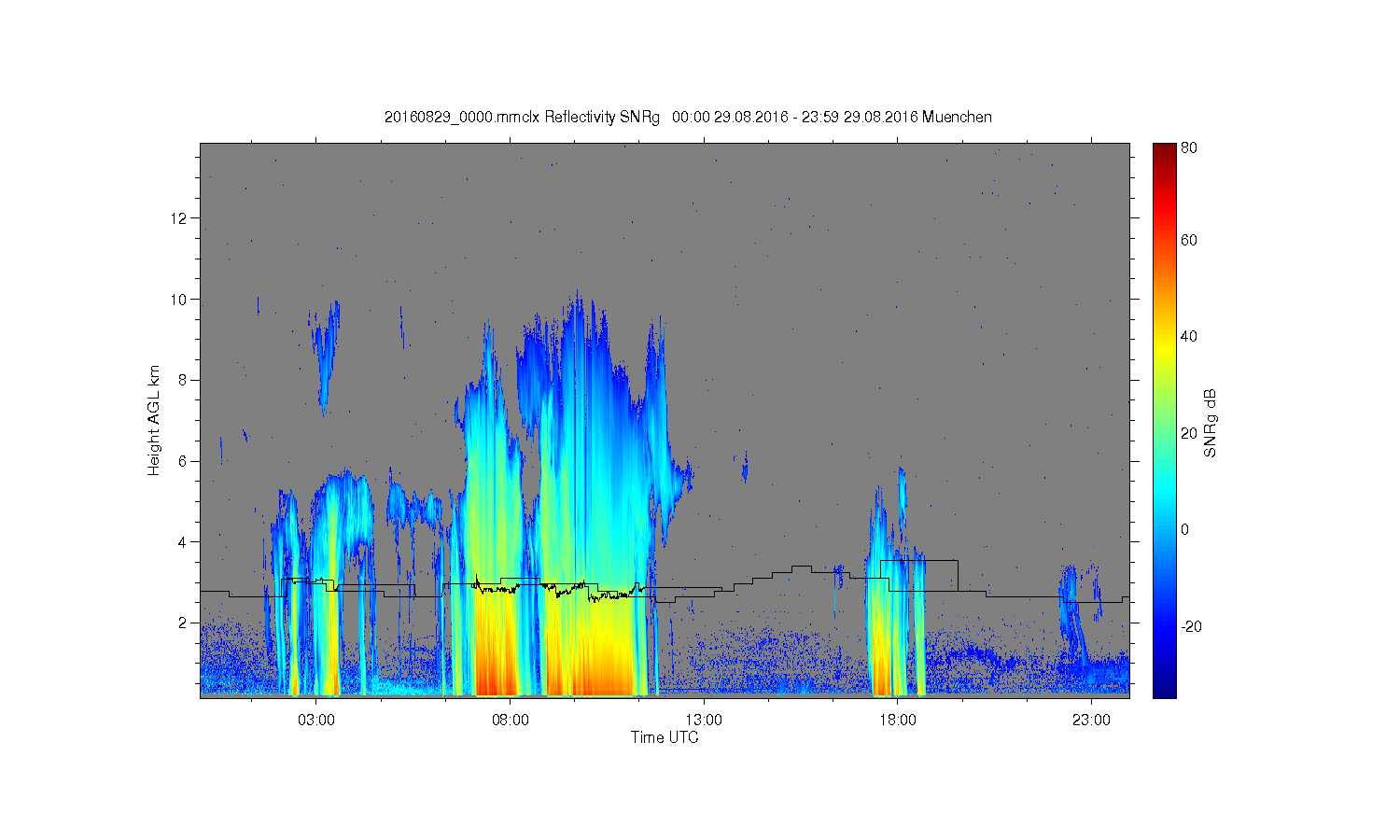Screen dimensions: 1400x840
Task: Click the 'Height AGL km' y-axis label
Action: 154,420
